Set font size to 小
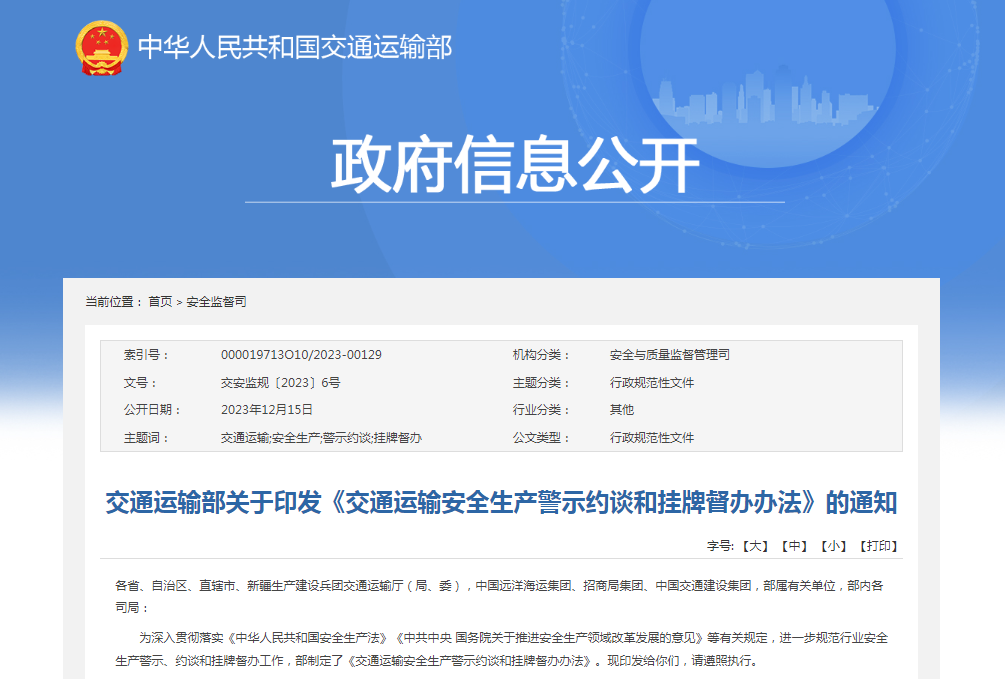Screen dimensions: 1005x679 tap(833, 546)
